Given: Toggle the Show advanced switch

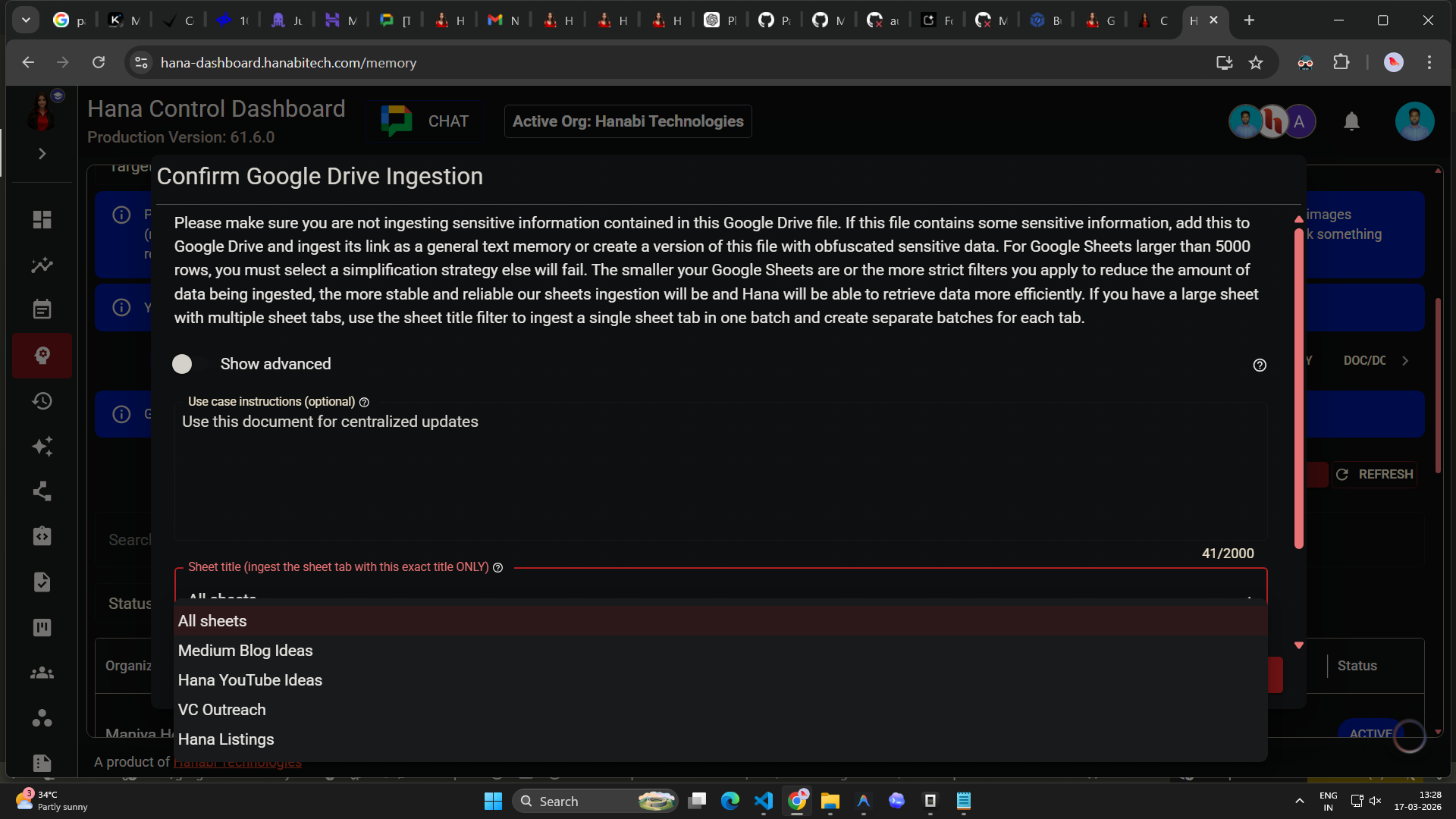Looking at the screenshot, I should pos(182,364).
